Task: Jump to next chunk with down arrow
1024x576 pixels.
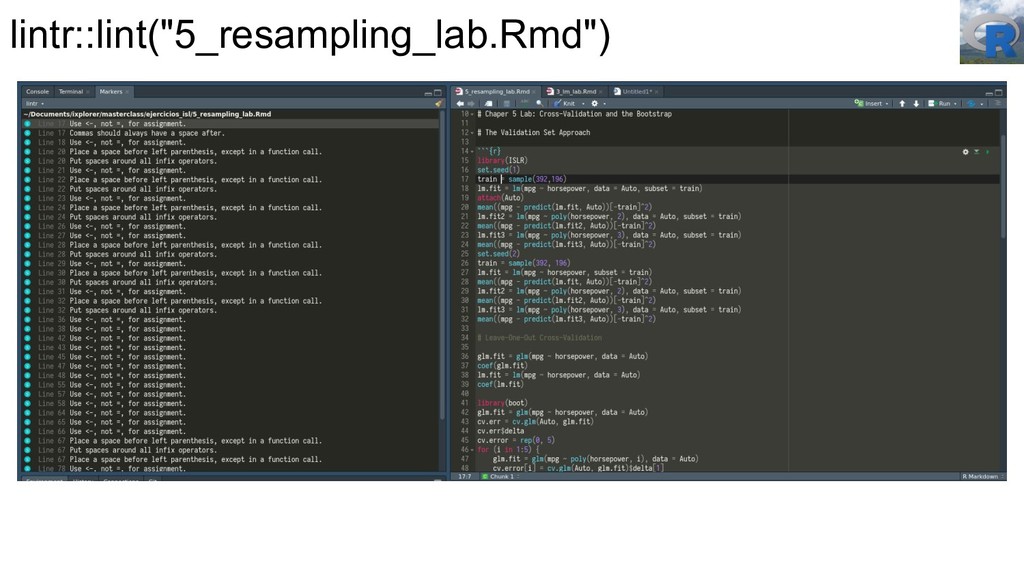Action: coord(916,103)
